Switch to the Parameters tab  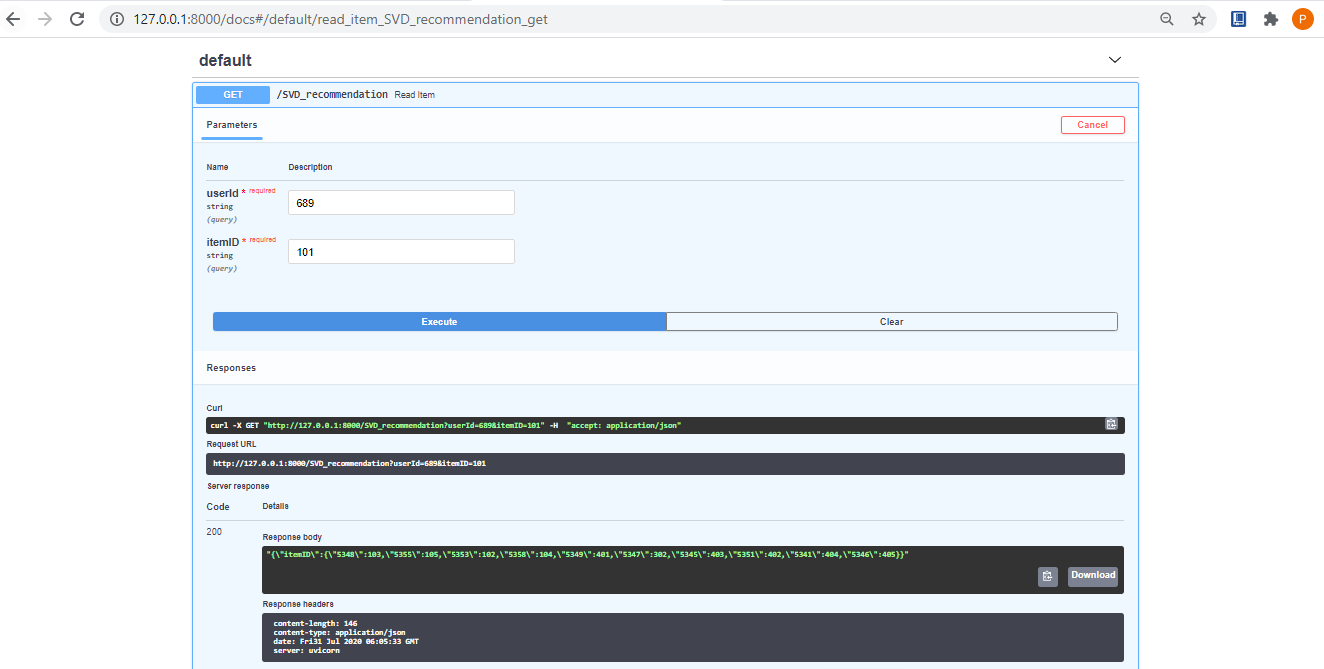point(231,125)
